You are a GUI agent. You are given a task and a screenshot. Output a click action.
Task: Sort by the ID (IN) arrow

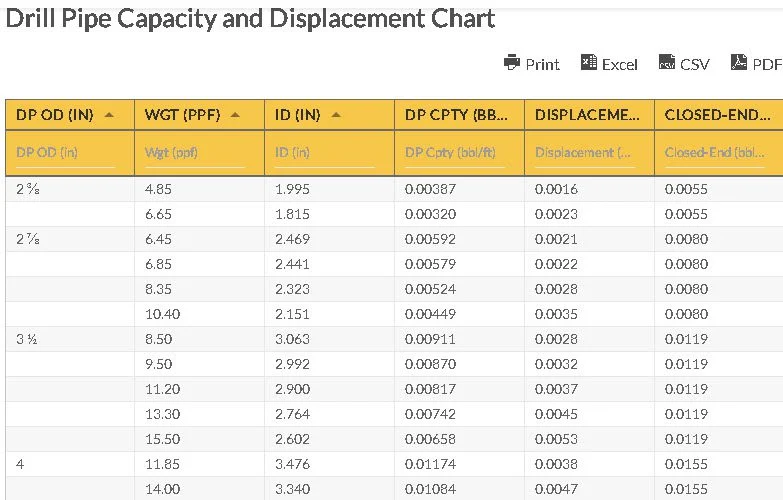click(x=336, y=115)
